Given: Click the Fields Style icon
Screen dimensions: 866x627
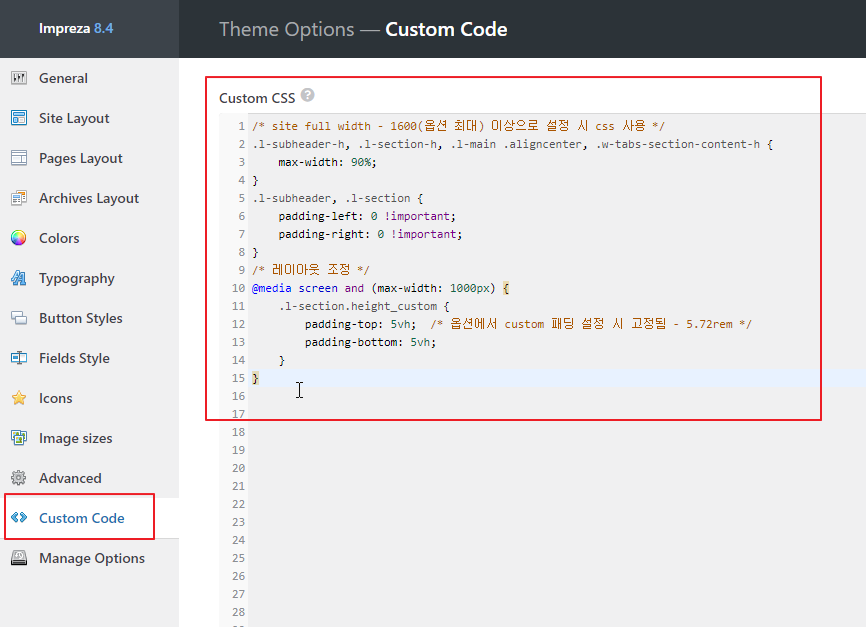Looking at the screenshot, I should 19,358.
